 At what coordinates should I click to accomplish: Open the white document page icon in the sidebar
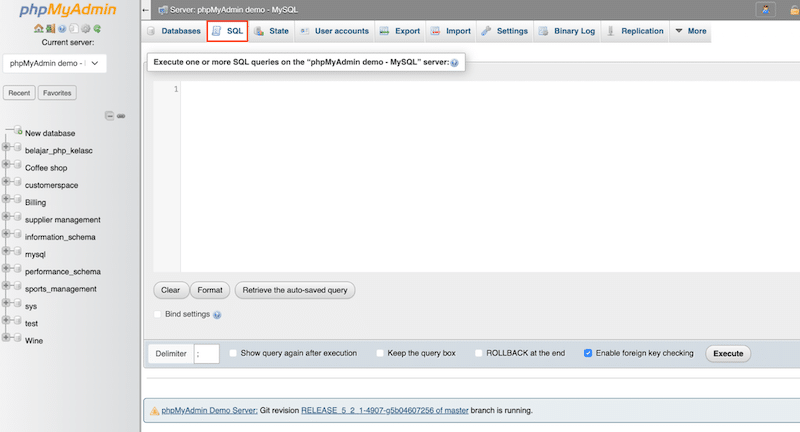click(x=74, y=29)
